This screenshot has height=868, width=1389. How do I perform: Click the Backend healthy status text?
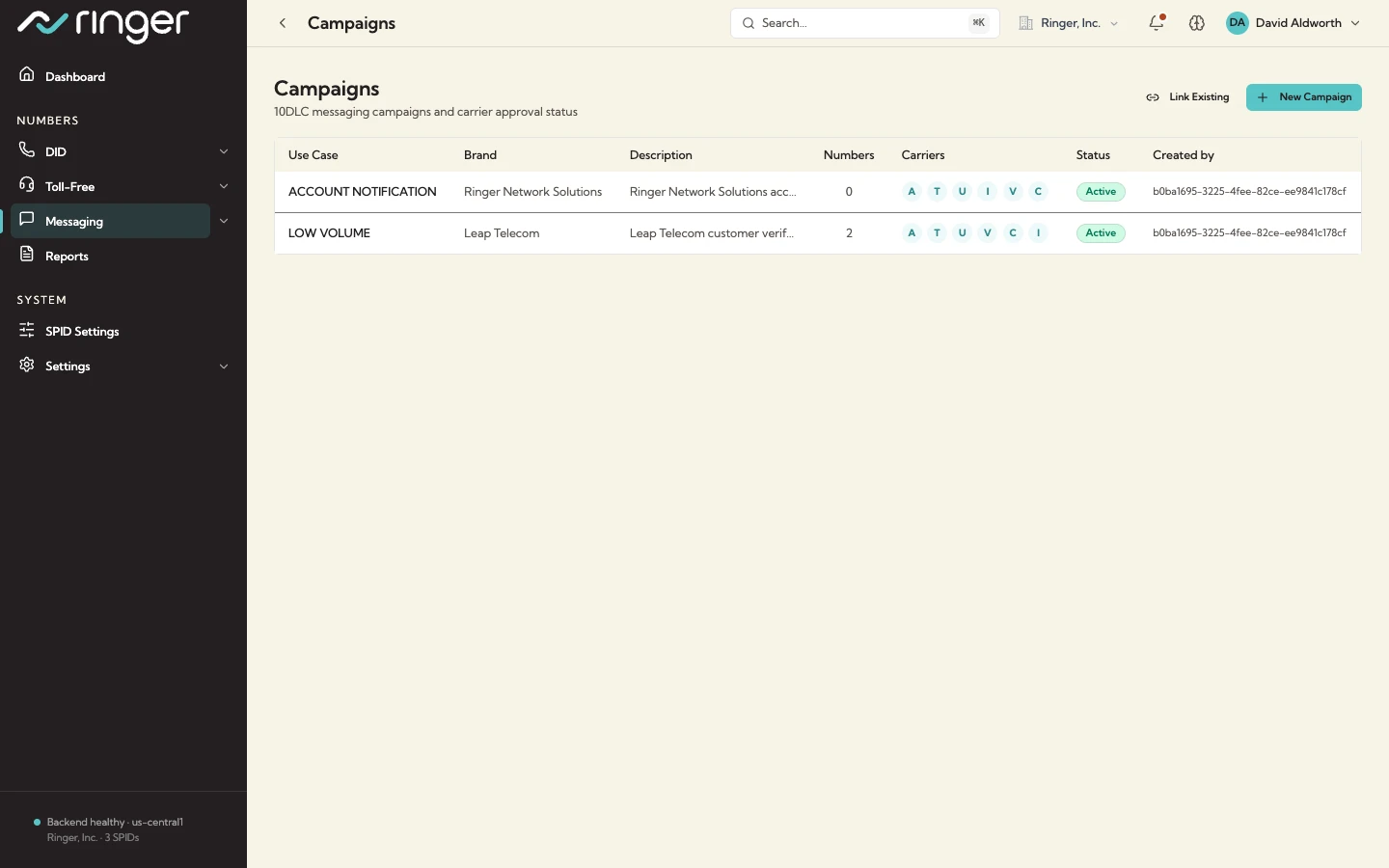click(115, 823)
